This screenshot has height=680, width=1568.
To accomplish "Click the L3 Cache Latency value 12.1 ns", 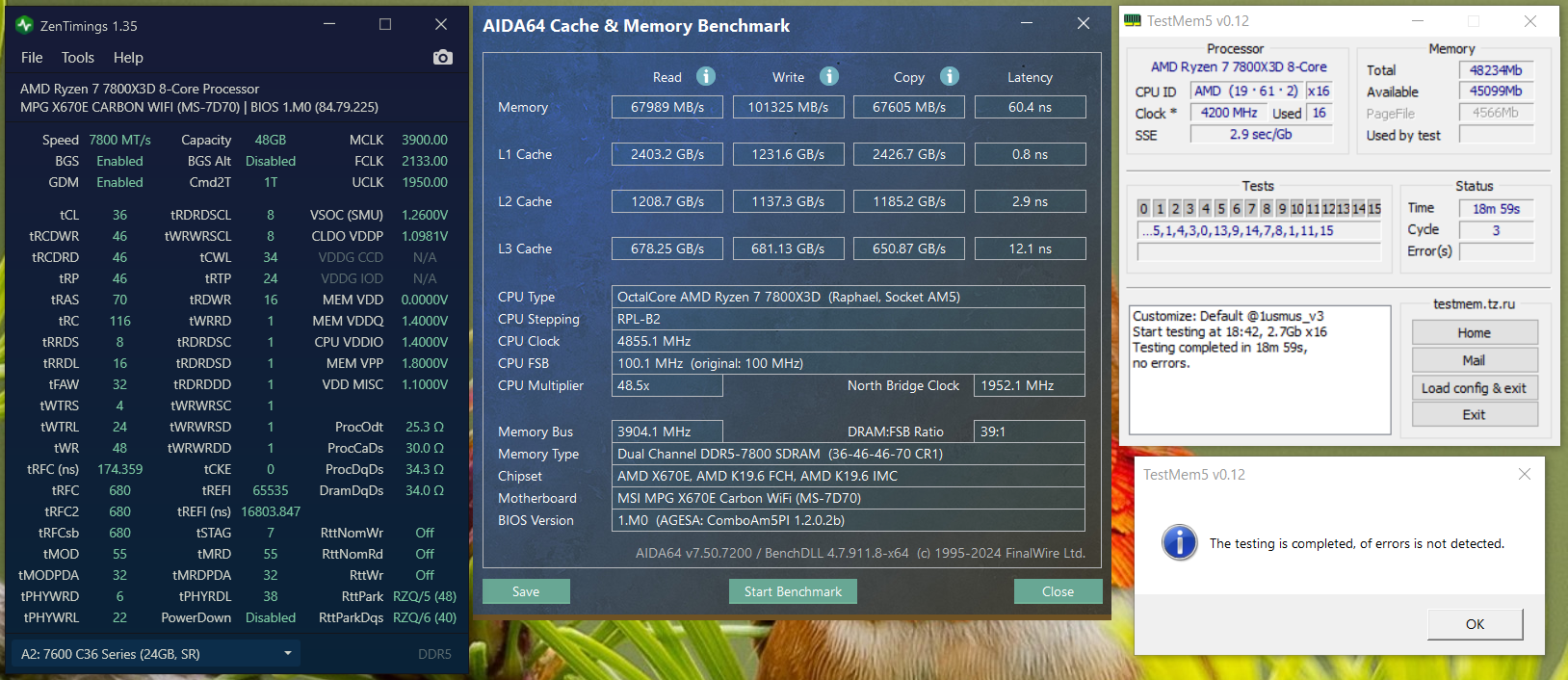I will (x=1031, y=248).
